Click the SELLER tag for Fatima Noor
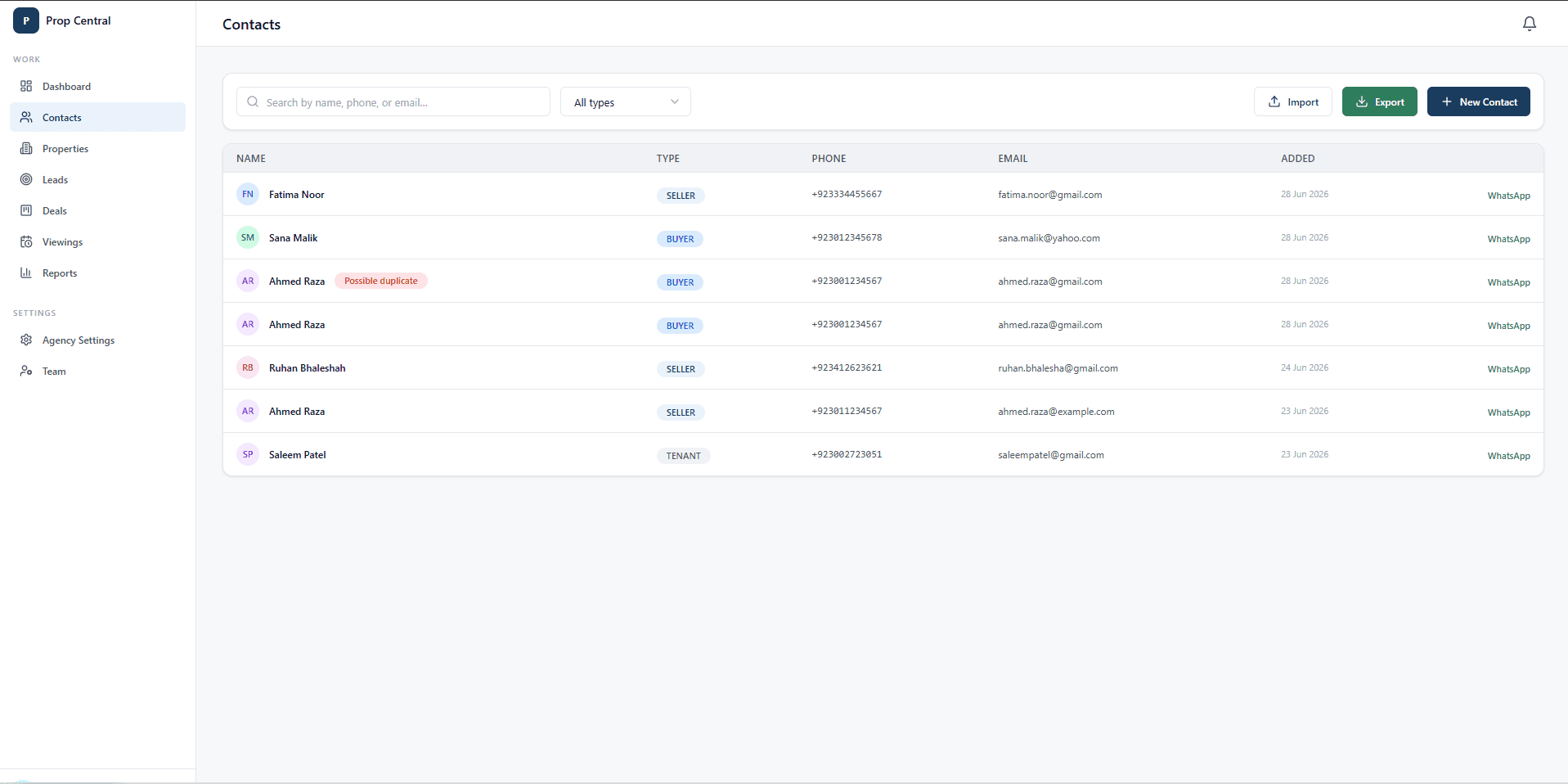Screen dimensions: 1568x784 pos(681,196)
